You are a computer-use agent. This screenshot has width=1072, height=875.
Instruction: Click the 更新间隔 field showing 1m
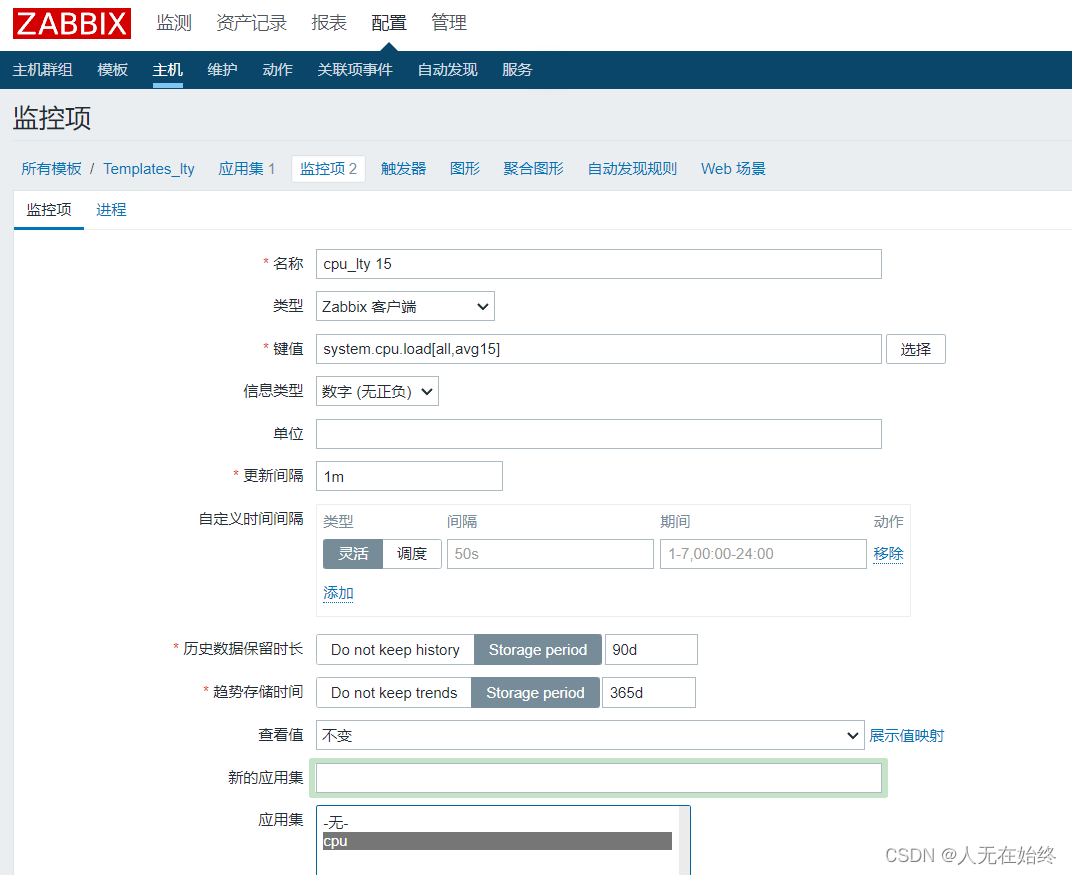pos(409,476)
